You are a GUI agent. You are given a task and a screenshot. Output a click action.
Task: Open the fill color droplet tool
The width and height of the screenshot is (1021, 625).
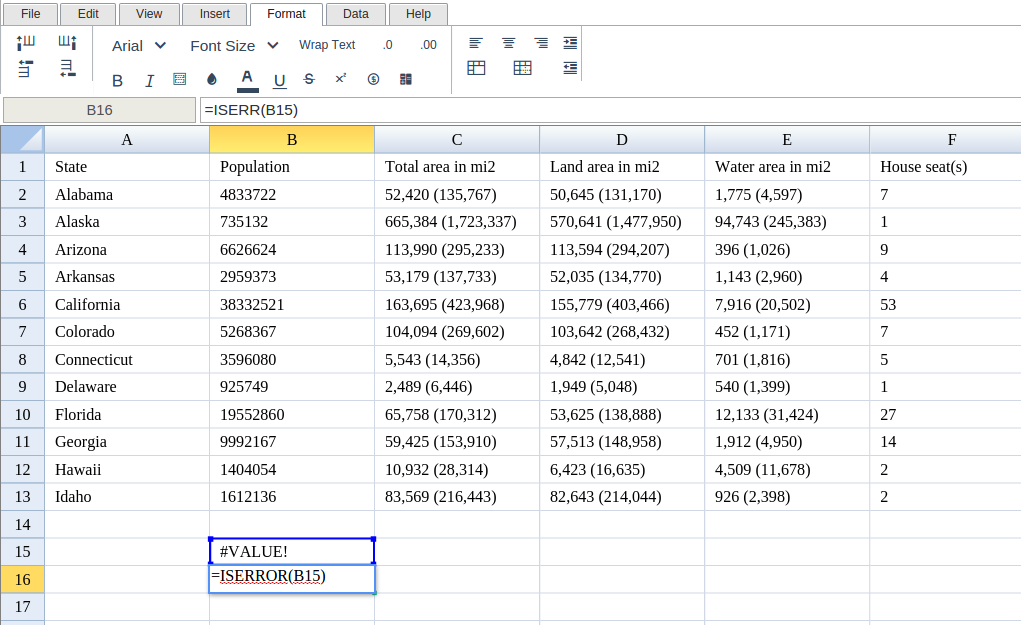click(212, 80)
